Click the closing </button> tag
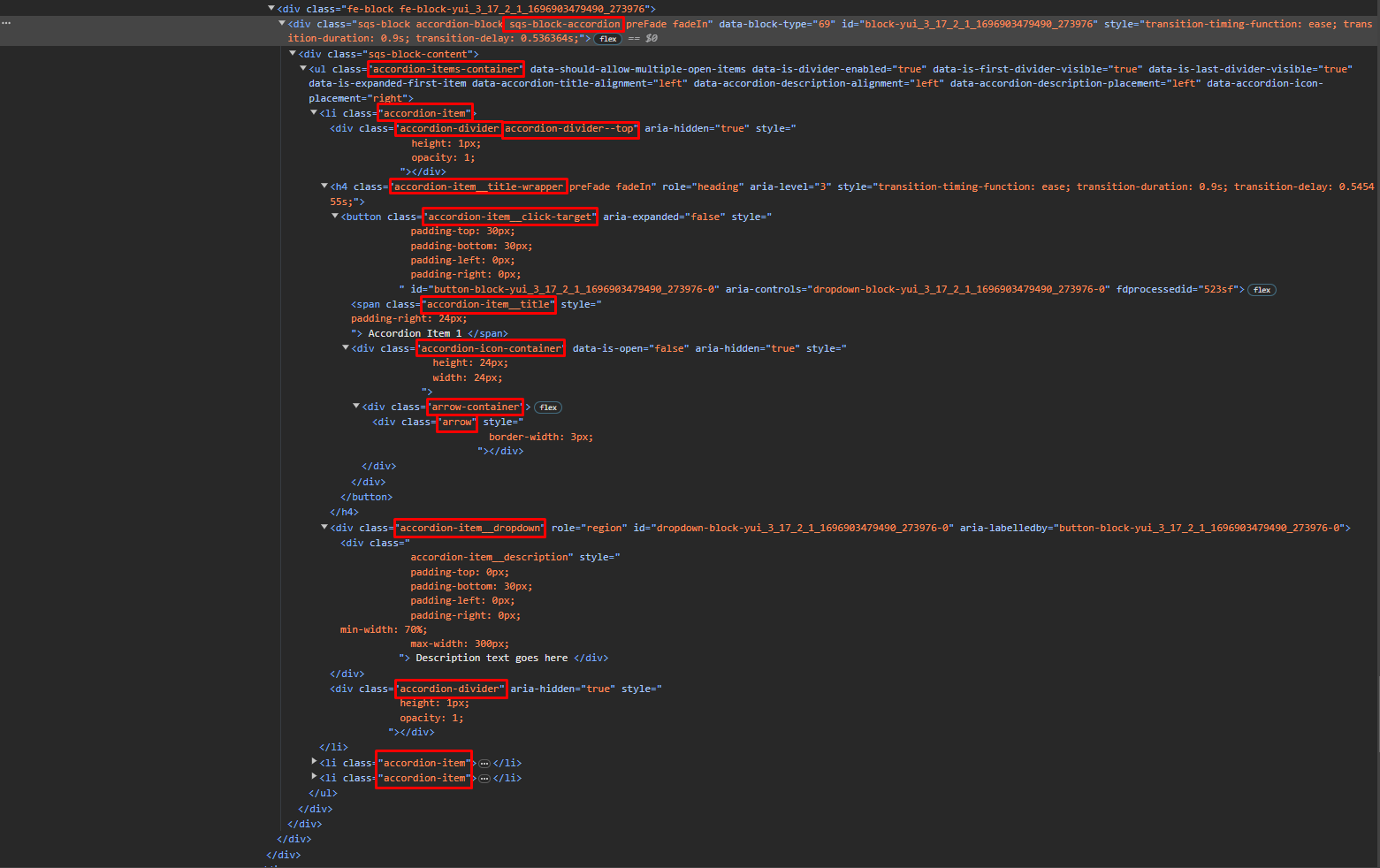Viewport: 1380px width, 868px height. point(367,497)
